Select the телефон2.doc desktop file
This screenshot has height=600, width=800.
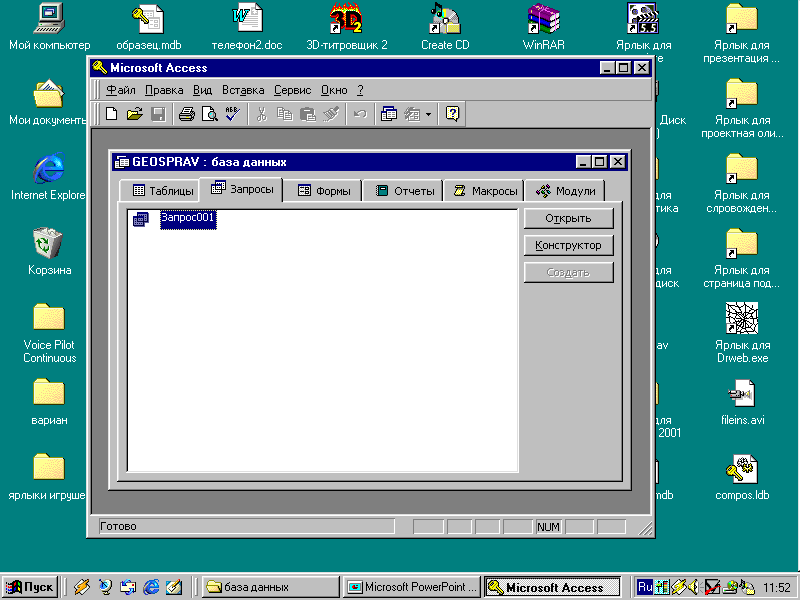click(x=247, y=27)
